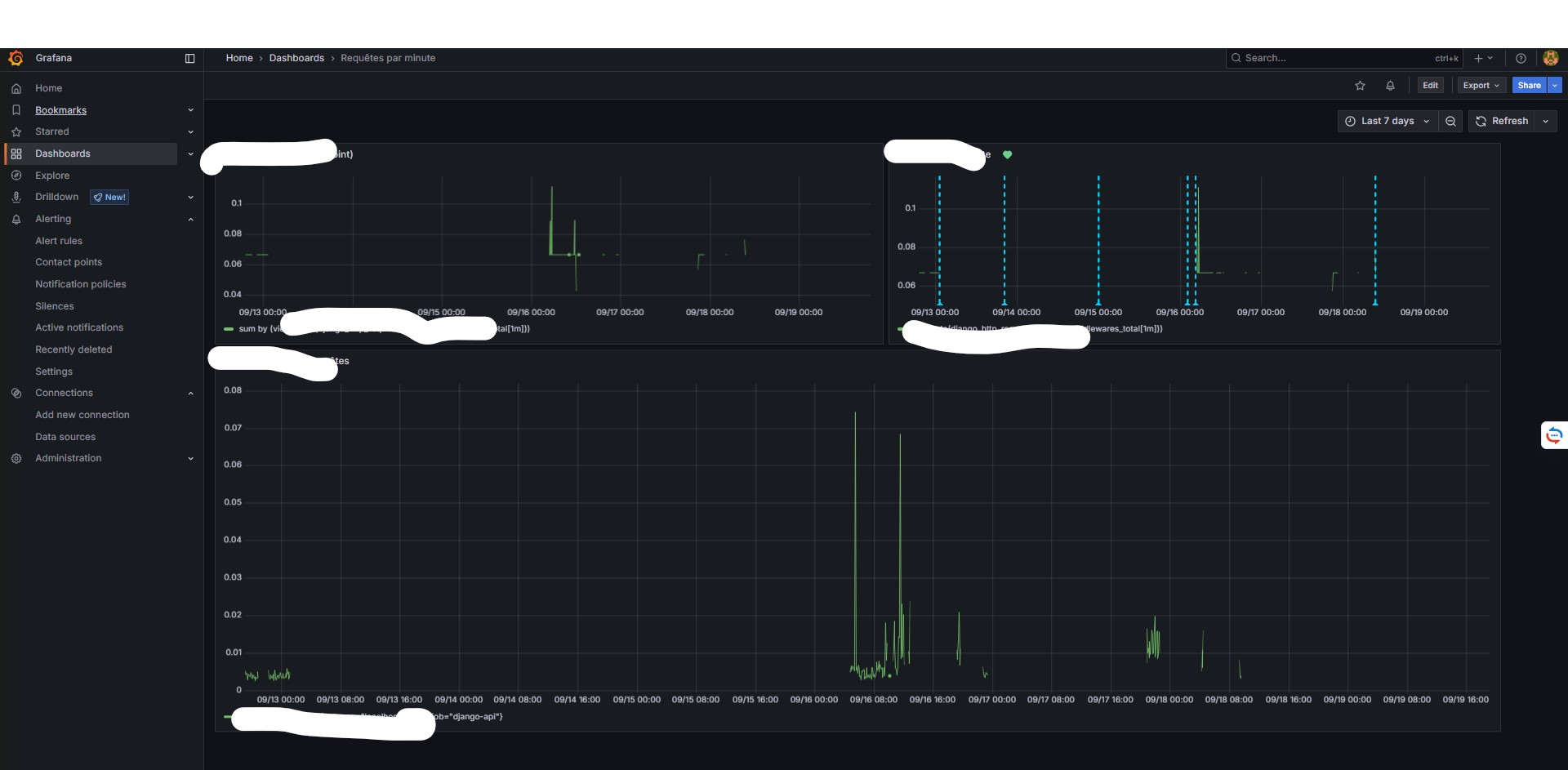
Task: Click the Starred star icon in sidebar
Action: (16, 131)
